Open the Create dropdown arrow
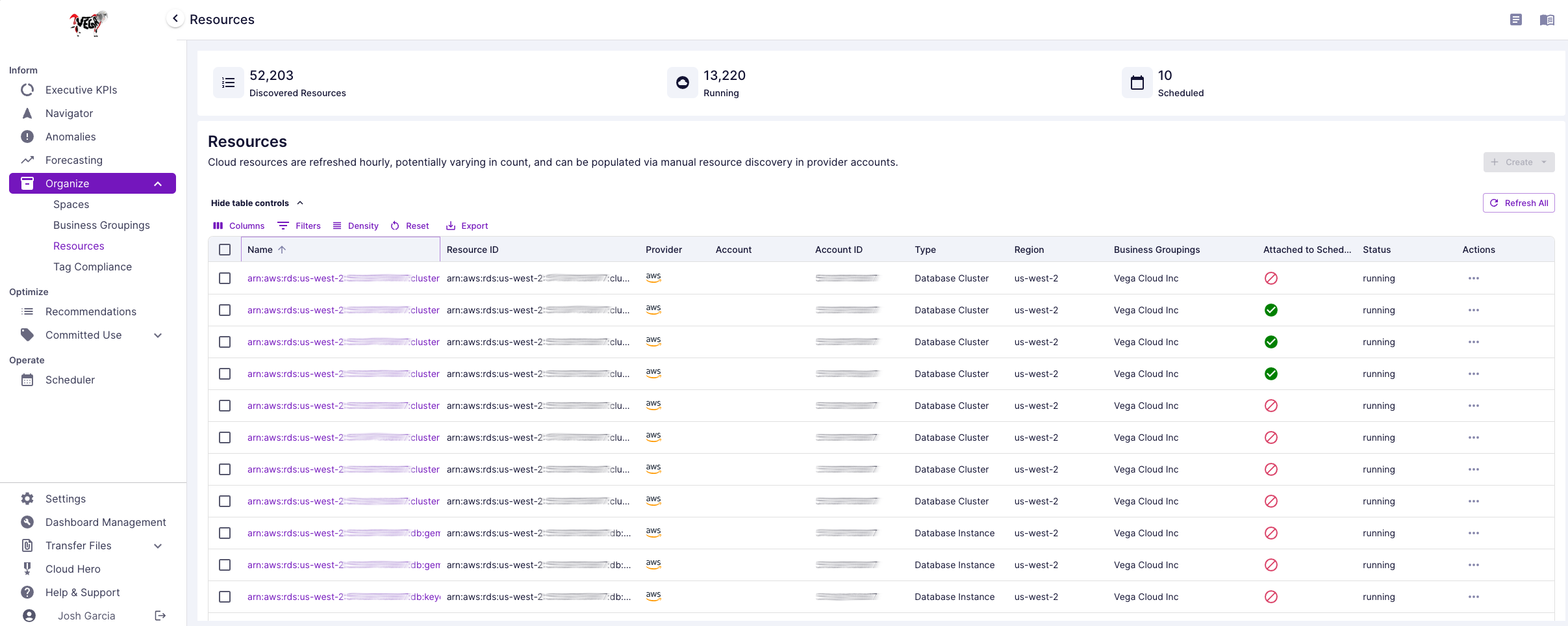 click(x=1544, y=163)
